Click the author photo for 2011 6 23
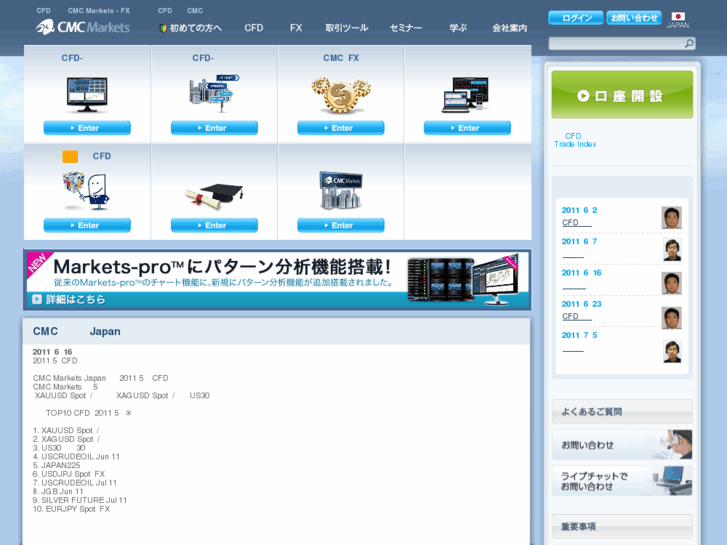Image resolution: width=727 pixels, height=545 pixels. (671, 318)
